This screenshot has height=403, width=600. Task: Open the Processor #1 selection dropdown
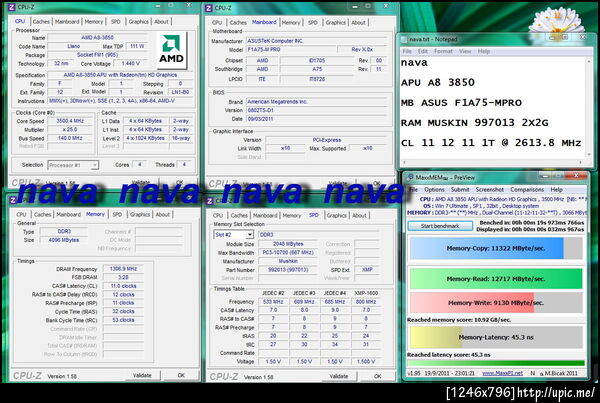[x=73, y=165]
